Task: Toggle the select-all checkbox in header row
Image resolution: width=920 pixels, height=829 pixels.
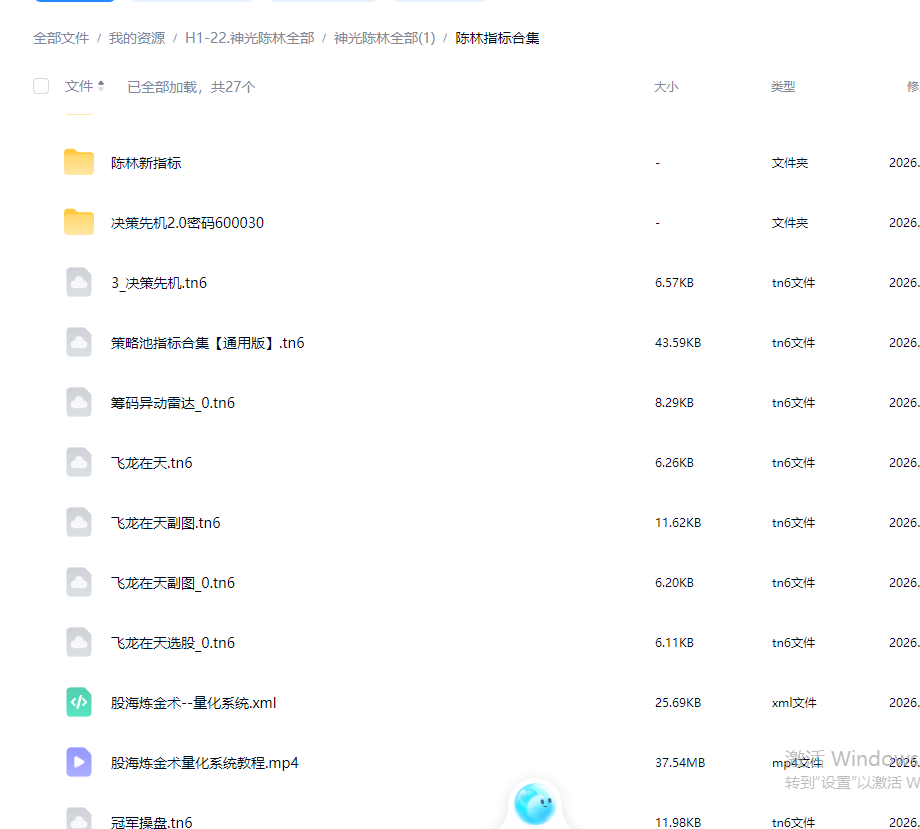Action: click(40, 86)
